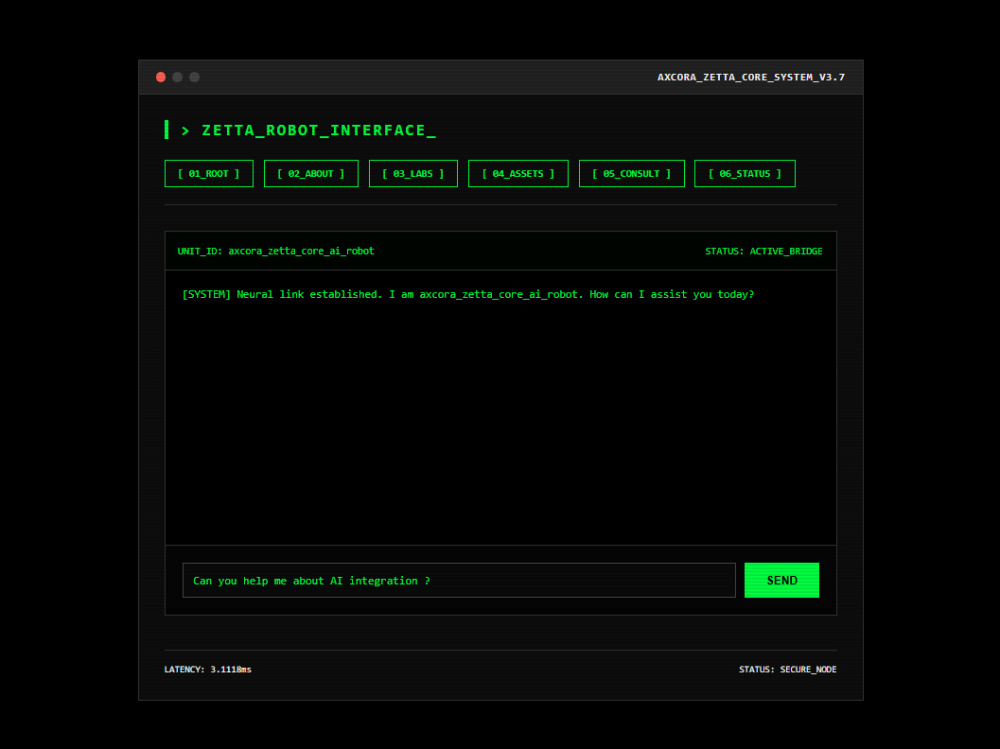This screenshot has height=749, width=1000.
Task: Click the LATENCY: 3.1118ms footer readout
Action: tap(208, 669)
